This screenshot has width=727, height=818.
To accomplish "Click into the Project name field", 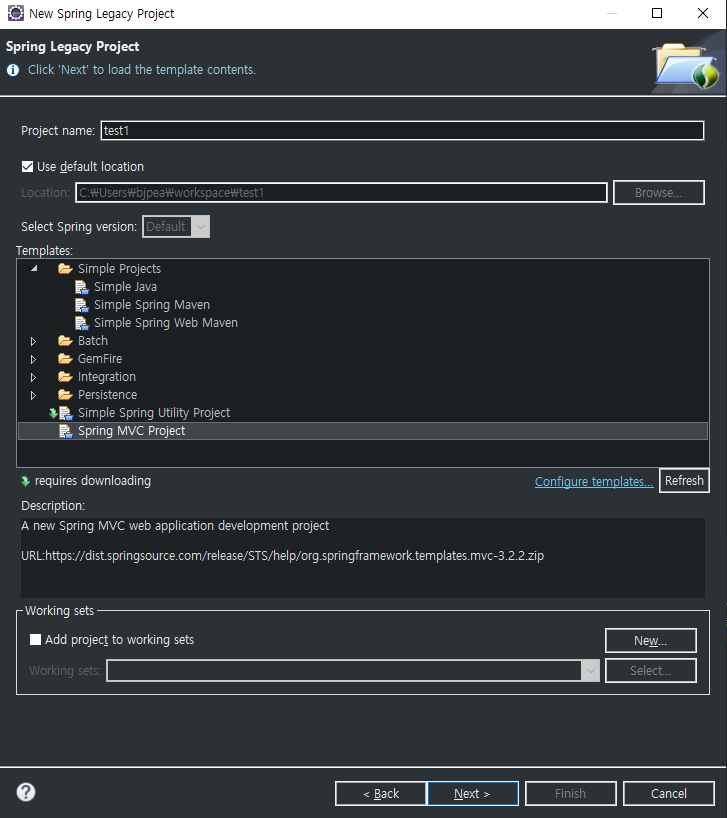I will 402,130.
